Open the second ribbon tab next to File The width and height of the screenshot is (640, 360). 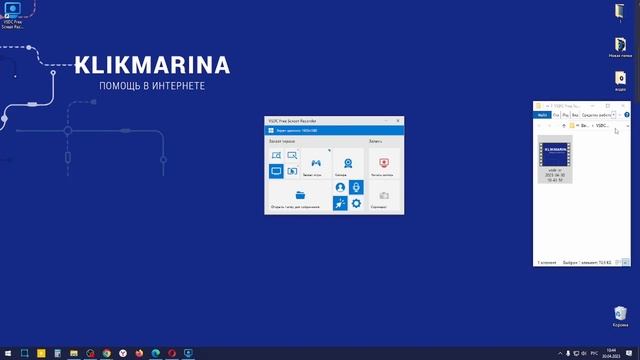pyautogui.click(x=556, y=115)
